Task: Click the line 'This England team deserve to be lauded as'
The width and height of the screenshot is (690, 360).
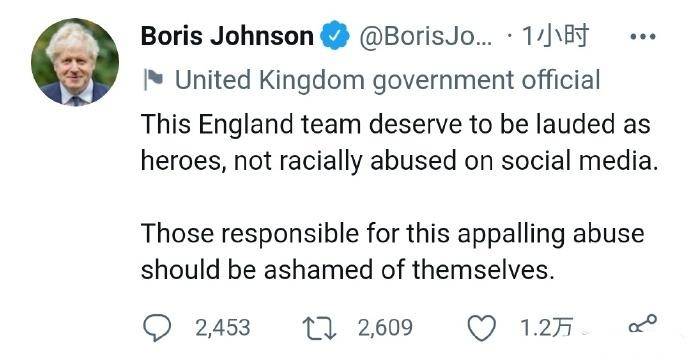Action: pyautogui.click(x=396, y=124)
